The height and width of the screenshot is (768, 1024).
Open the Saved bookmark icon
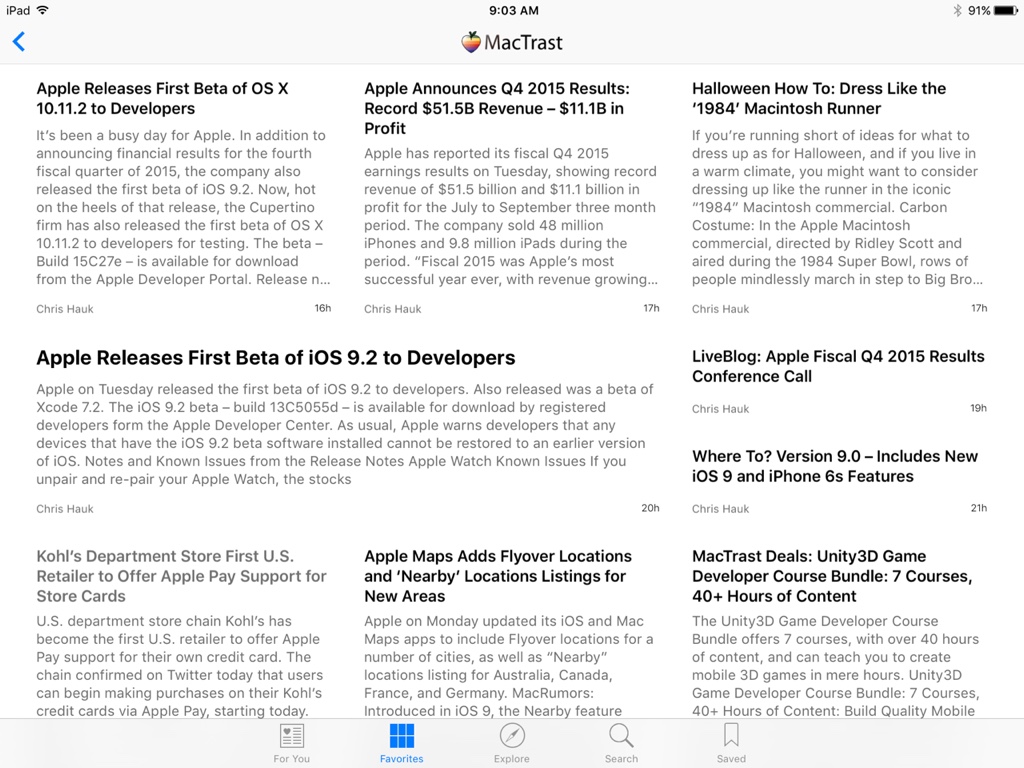731,737
